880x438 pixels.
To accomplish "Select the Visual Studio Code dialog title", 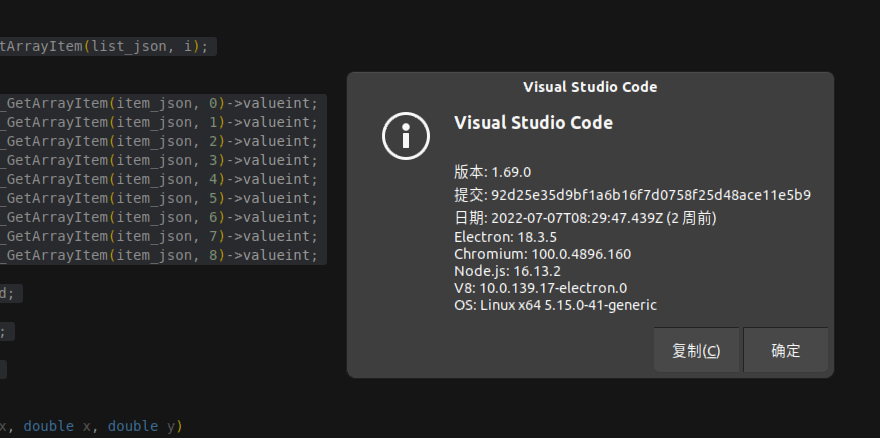I will tap(590, 87).
